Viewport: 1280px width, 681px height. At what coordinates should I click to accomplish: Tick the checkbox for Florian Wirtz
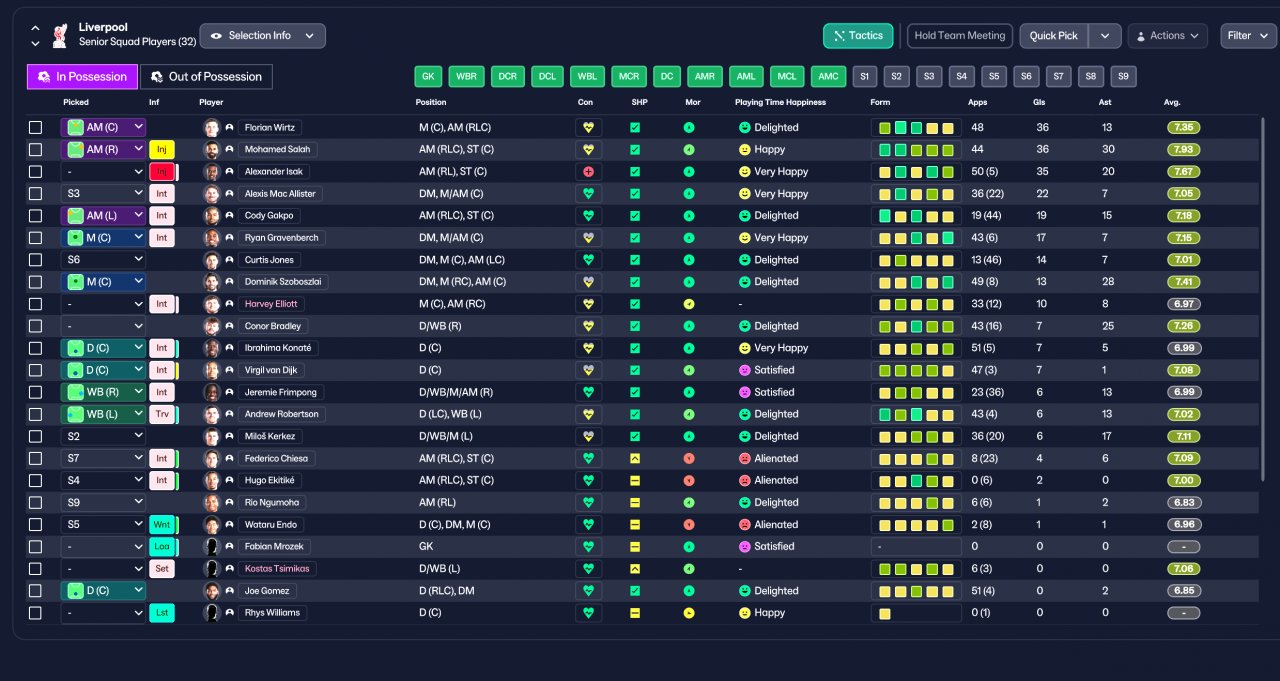point(36,128)
